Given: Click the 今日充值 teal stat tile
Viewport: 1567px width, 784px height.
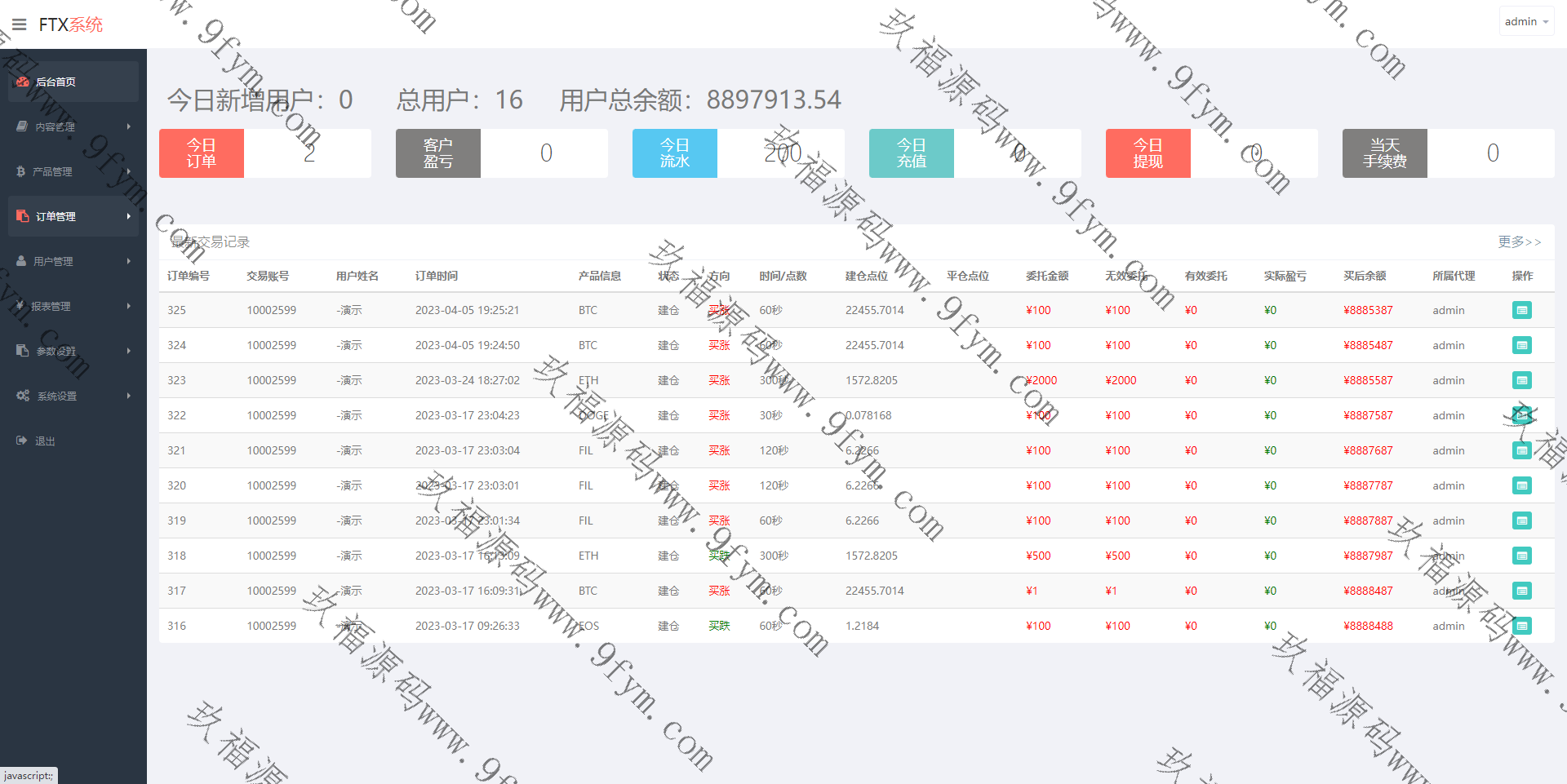Looking at the screenshot, I should point(912,153).
